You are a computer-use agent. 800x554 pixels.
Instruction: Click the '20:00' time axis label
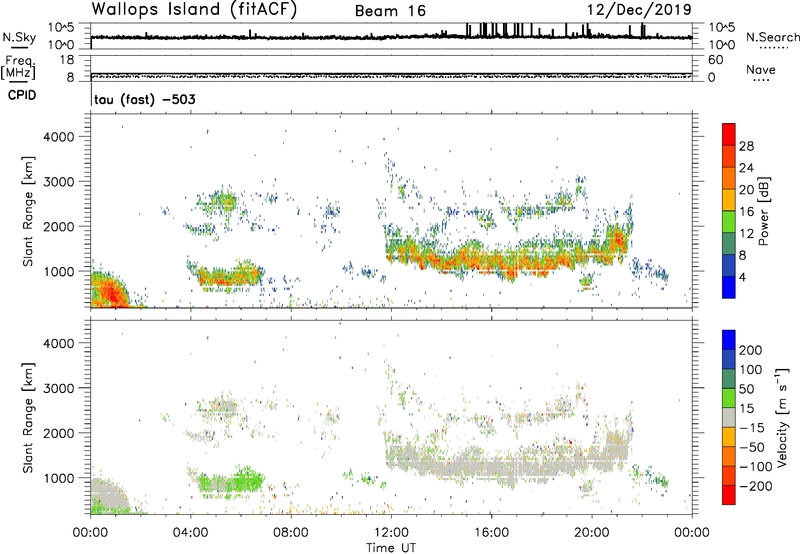[x=591, y=533]
